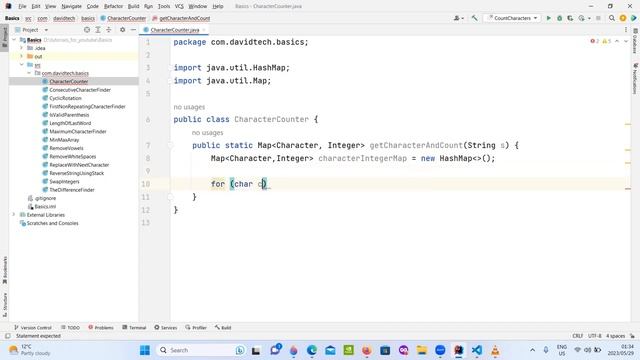Open editor tabs more options menu
The image size is (640, 360).
tap(626, 30)
